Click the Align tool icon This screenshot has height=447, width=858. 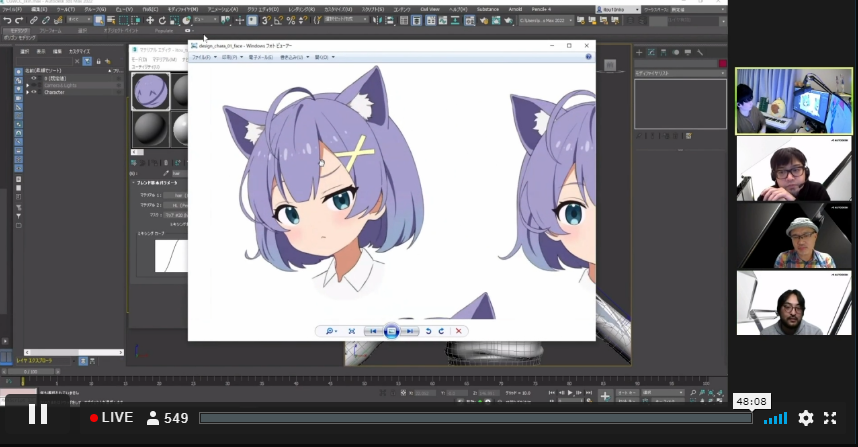click(x=390, y=20)
